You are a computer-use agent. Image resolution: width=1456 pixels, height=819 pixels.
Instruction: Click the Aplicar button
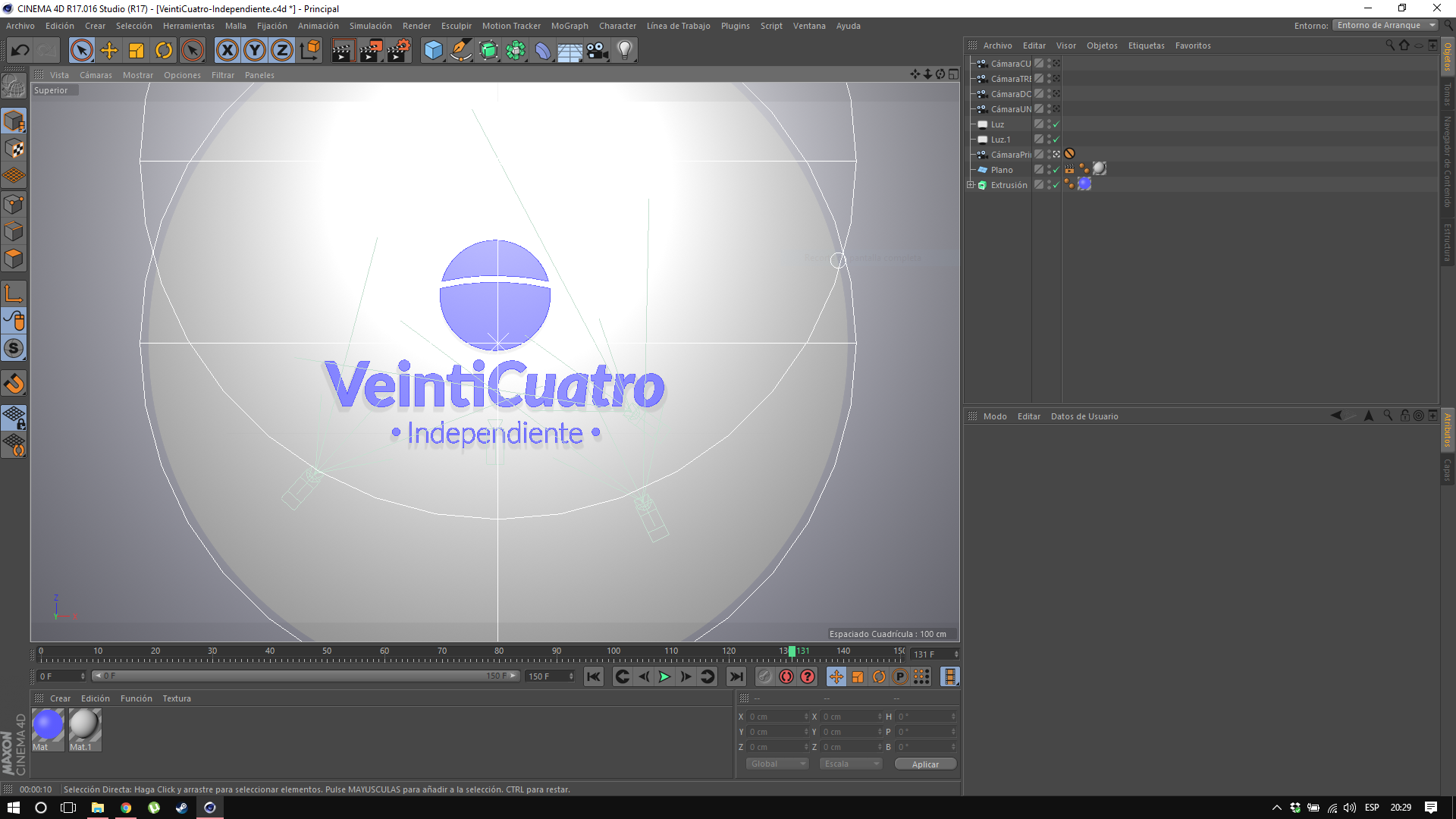pos(925,764)
